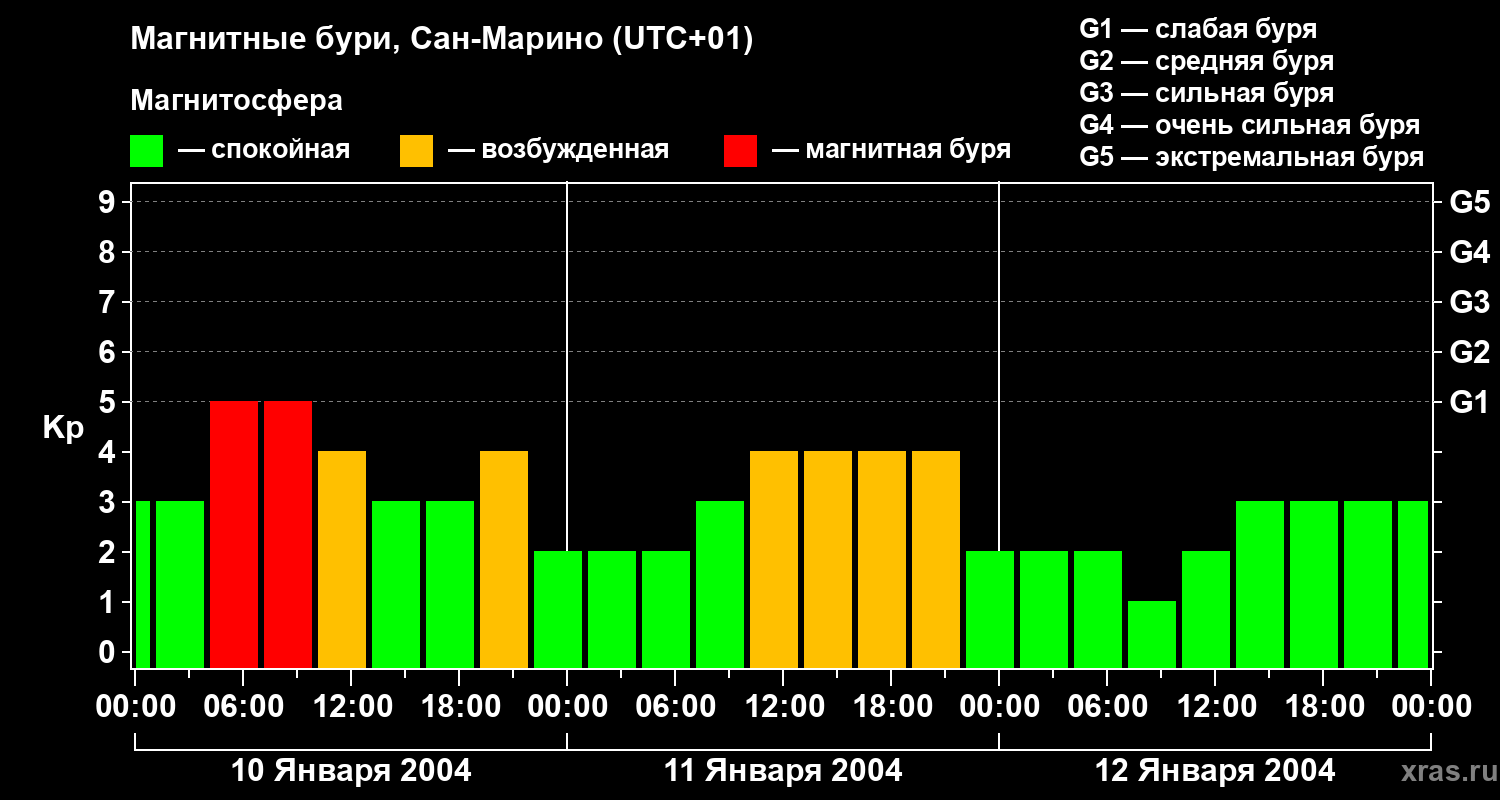Screen dimensions: 1500x800
Task: Click the orange bar after 18:00 on 10 Января
Action: pyautogui.click(x=504, y=559)
